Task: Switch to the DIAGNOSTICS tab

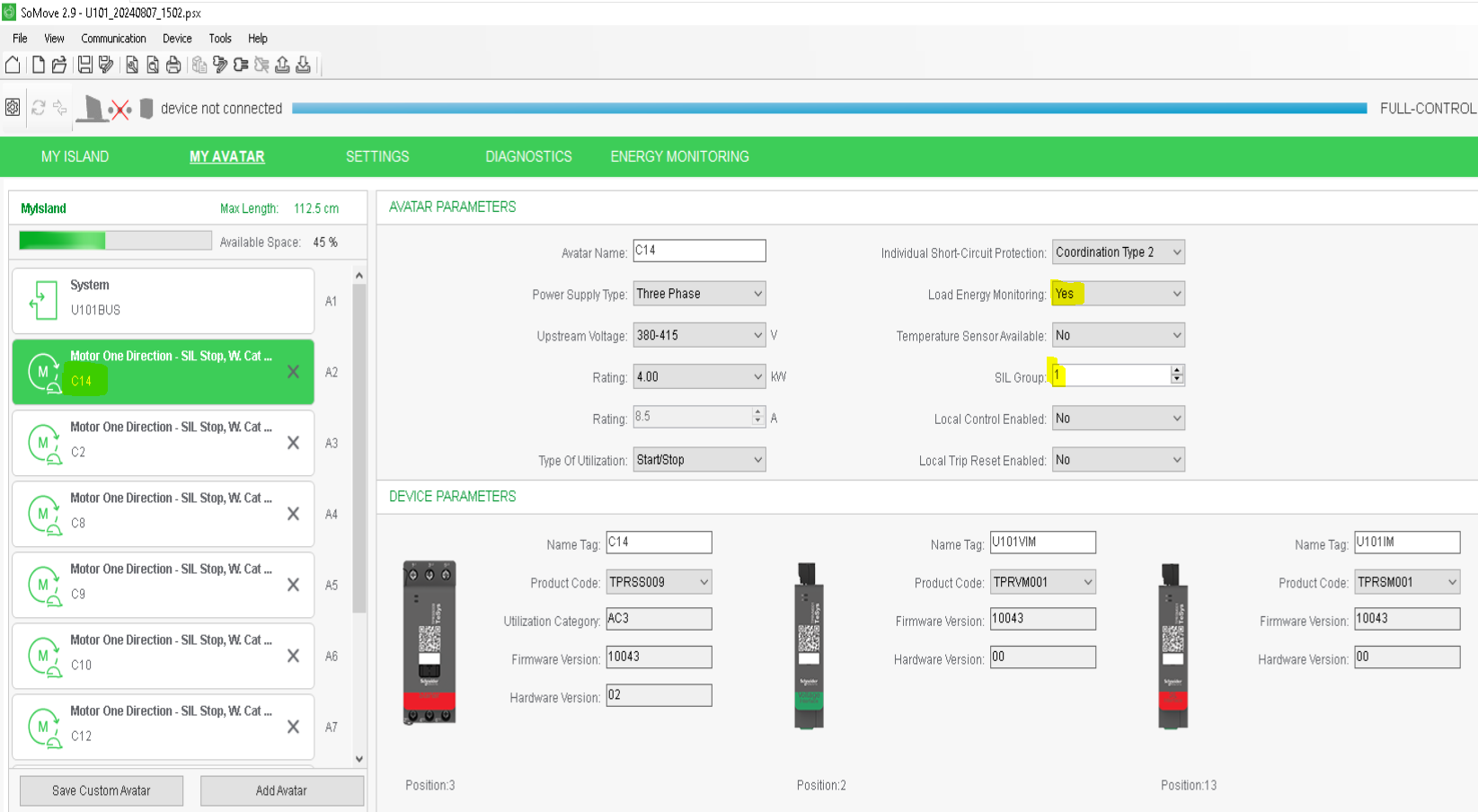Action: click(528, 156)
